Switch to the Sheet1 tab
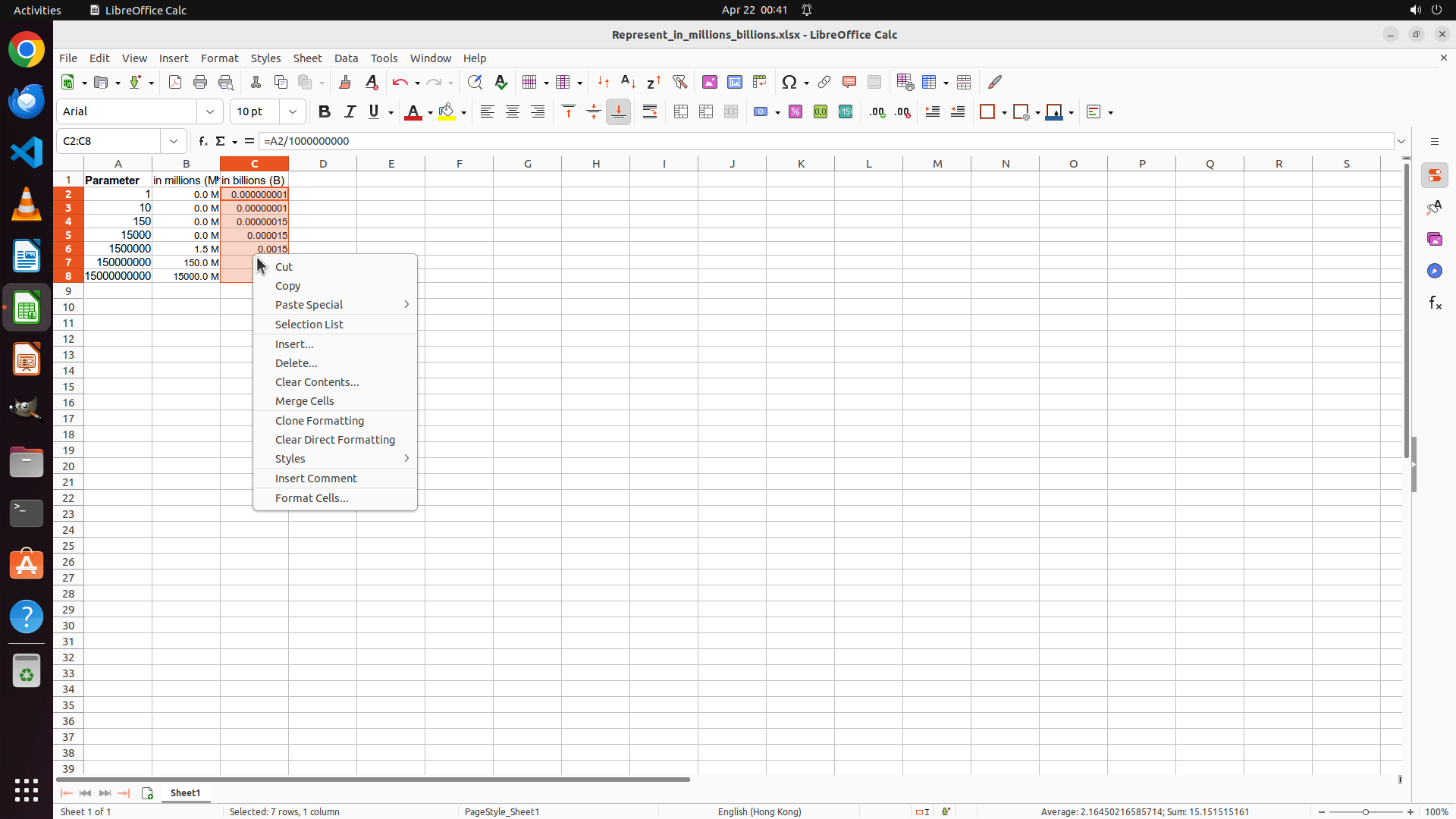Screen dimensions: 1456x819 (185, 792)
